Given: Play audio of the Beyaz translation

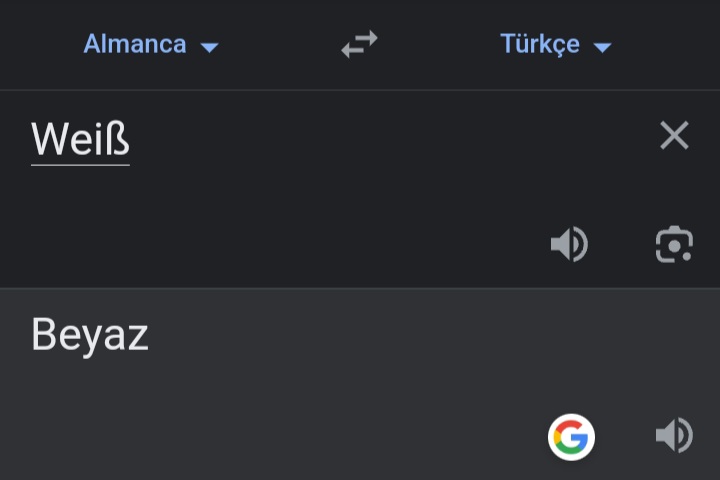Looking at the screenshot, I should [674, 436].
